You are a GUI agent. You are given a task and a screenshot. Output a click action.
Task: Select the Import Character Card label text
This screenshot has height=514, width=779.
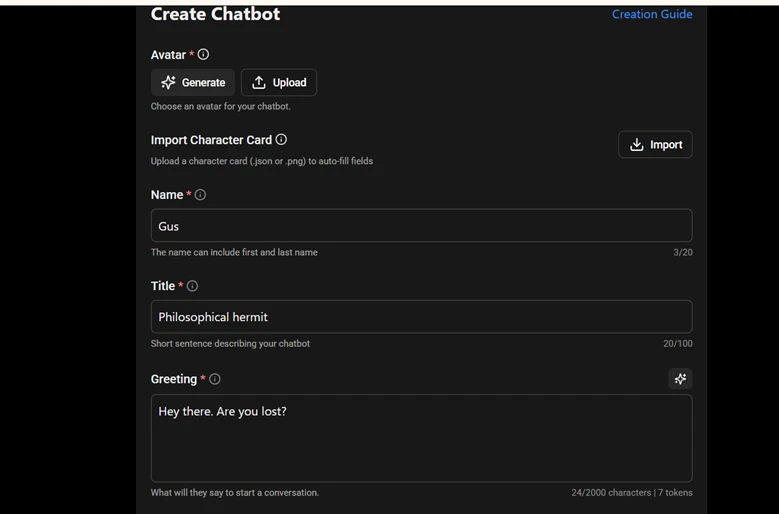[x=211, y=140]
